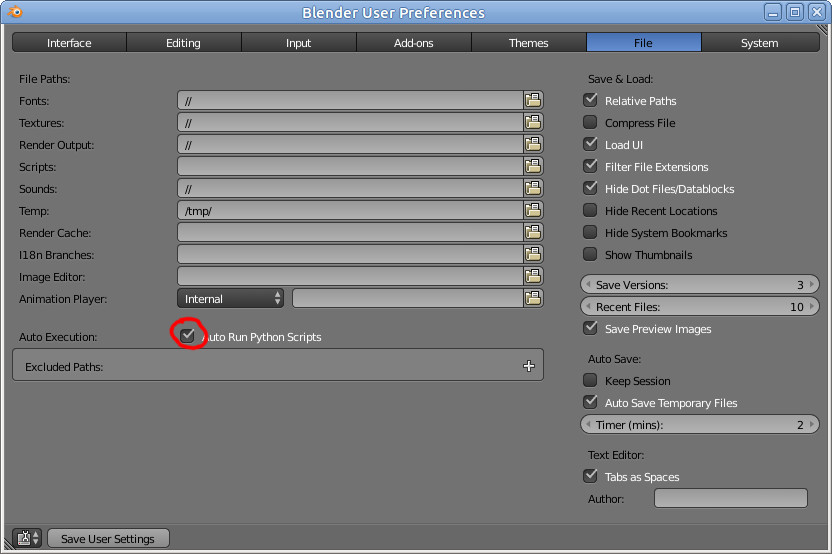
Task: Switch to the Add-ons tab
Action: click(x=414, y=42)
